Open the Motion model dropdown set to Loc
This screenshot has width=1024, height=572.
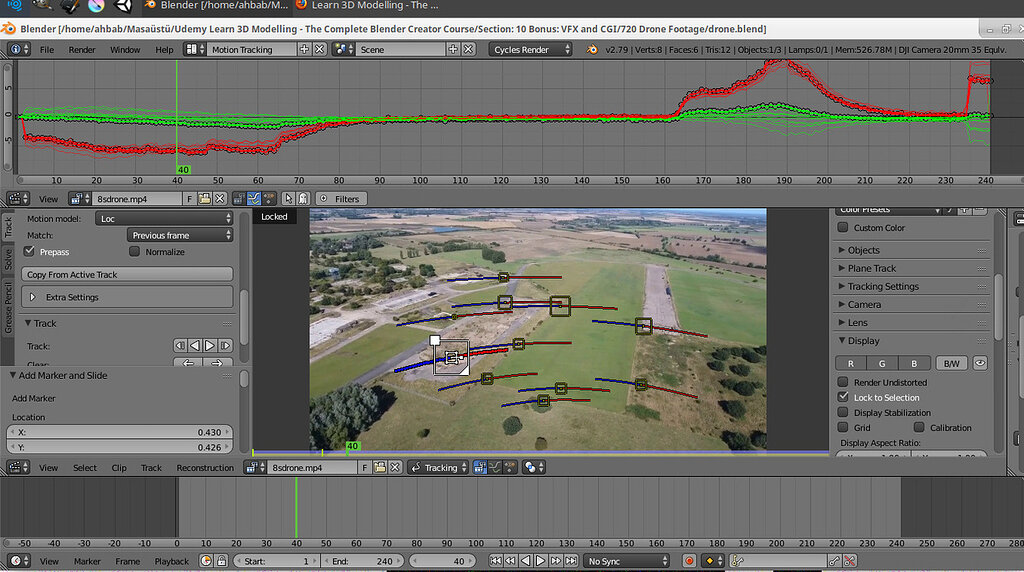point(164,218)
